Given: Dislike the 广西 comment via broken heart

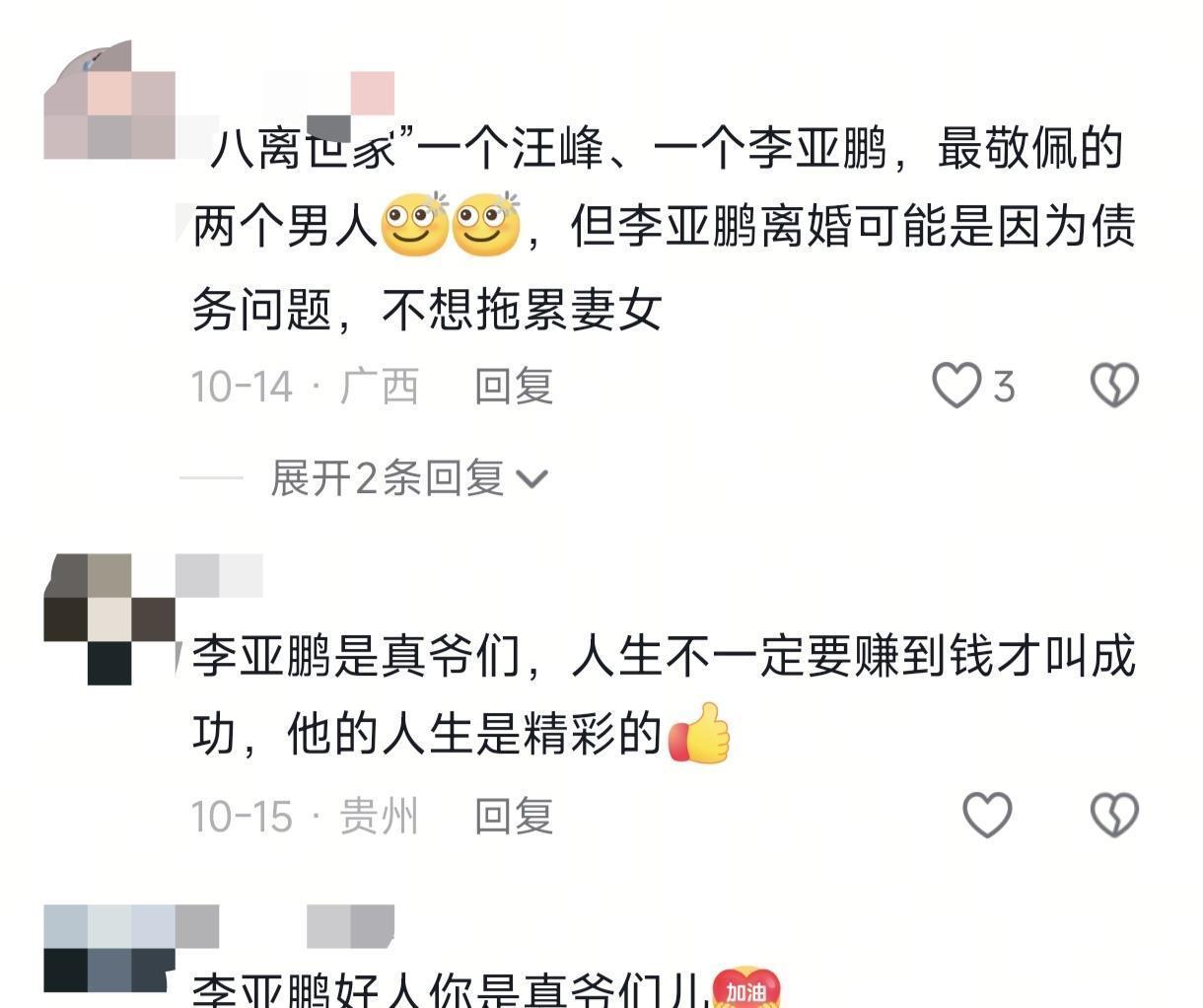Looking at the screenshot, I should (1114, 385).
